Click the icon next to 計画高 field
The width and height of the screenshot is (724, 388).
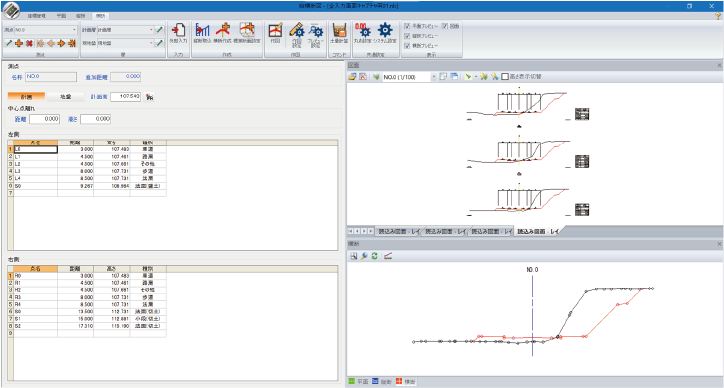[x=149, y=97]
